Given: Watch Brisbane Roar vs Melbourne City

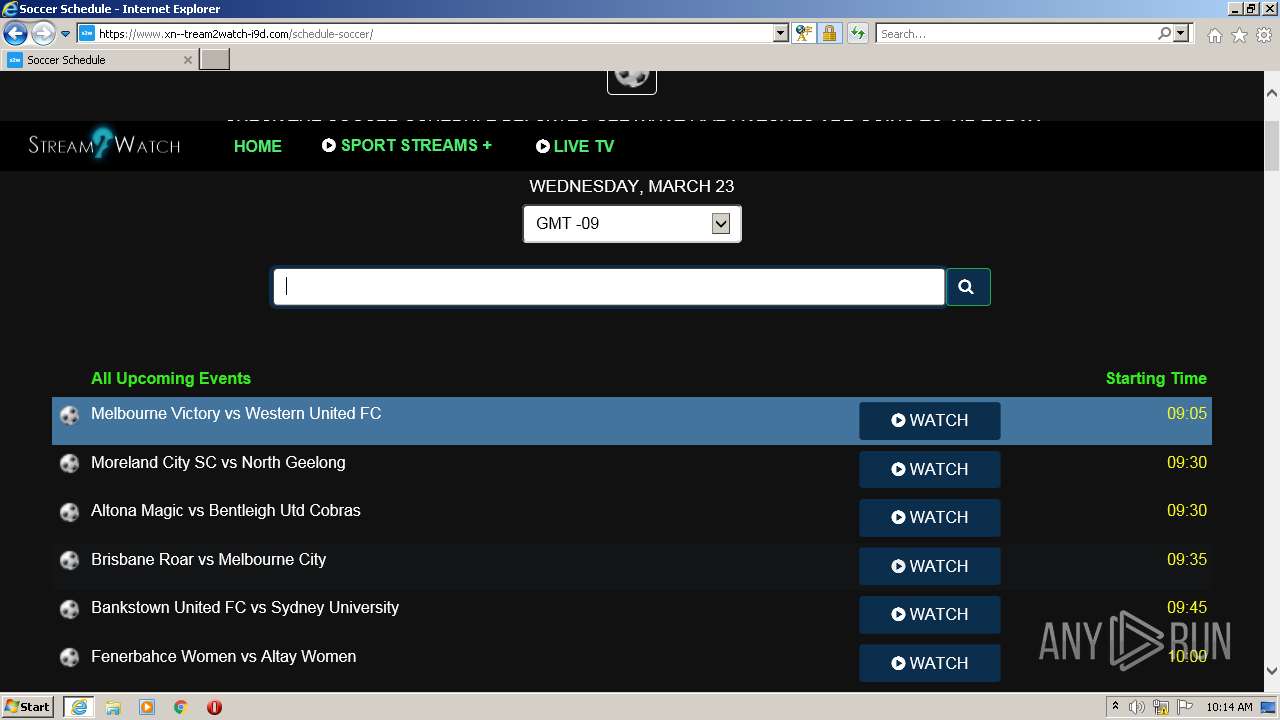Looking at the screenshot, I should pos(929,566).
